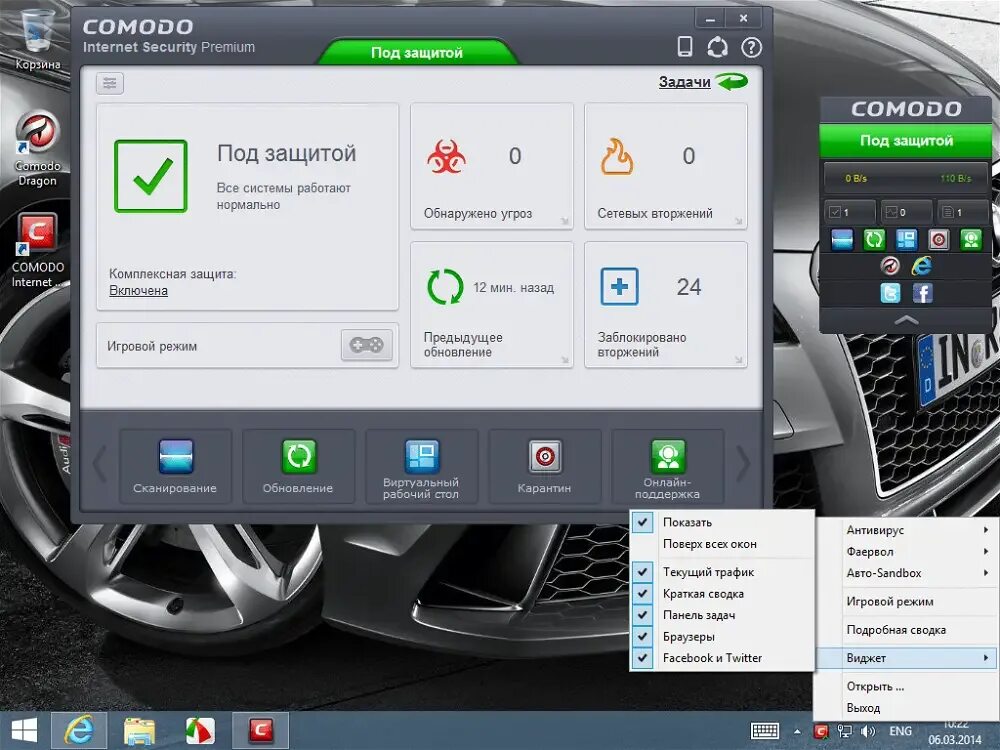Open Онлайн-поддержка

click(x=667, y=466)
